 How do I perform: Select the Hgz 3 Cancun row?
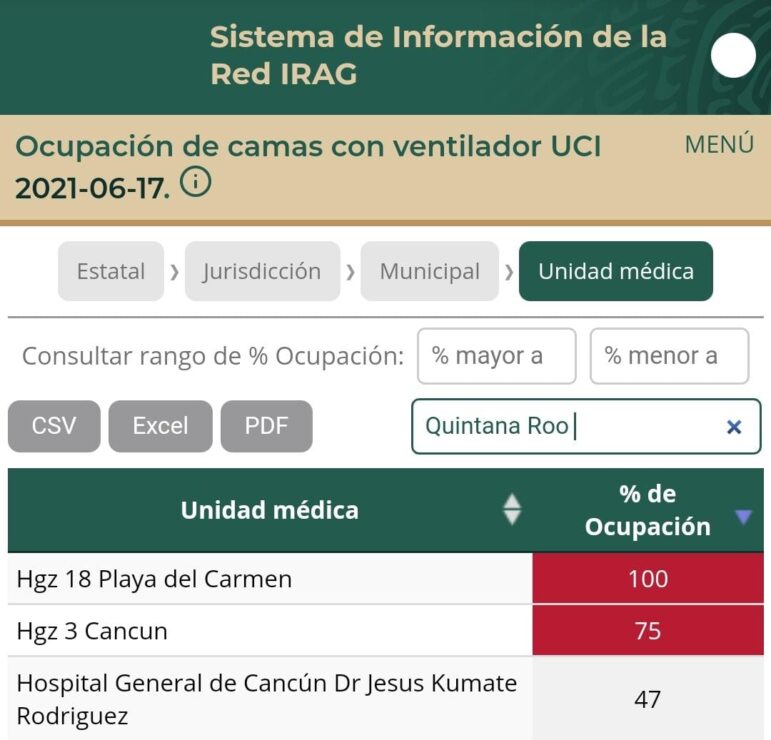click(x=92, y=631)
